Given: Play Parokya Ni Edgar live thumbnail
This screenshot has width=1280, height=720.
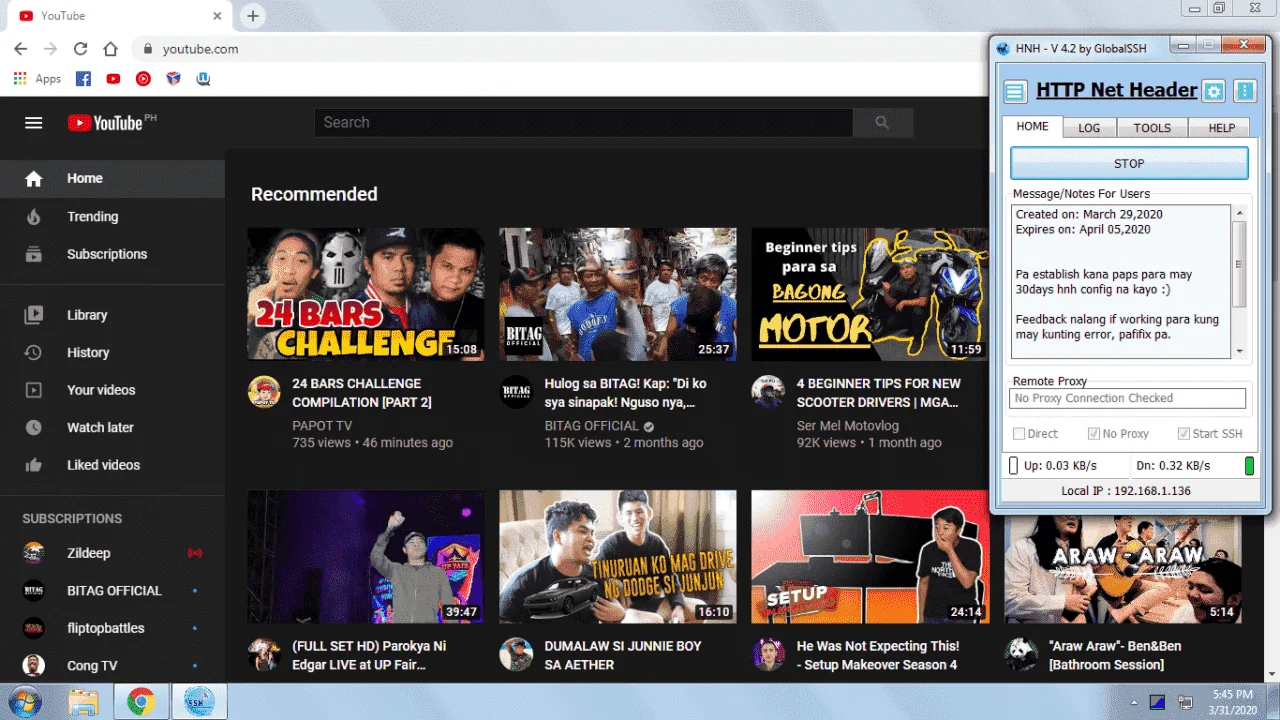Looking at the screenshot, I should (x=366, y=556).
